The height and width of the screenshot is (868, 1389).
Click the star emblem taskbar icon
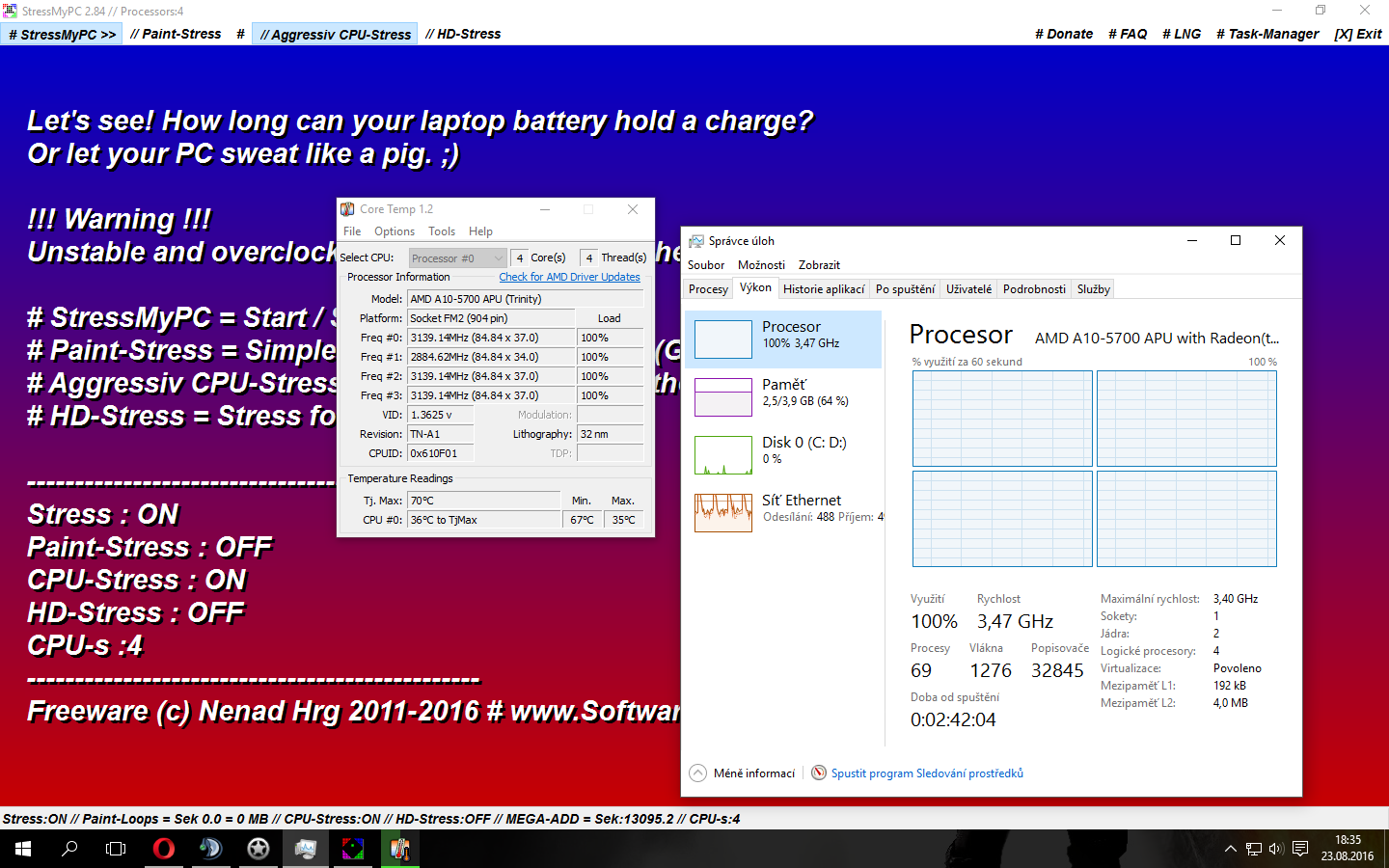pos(259,849)
